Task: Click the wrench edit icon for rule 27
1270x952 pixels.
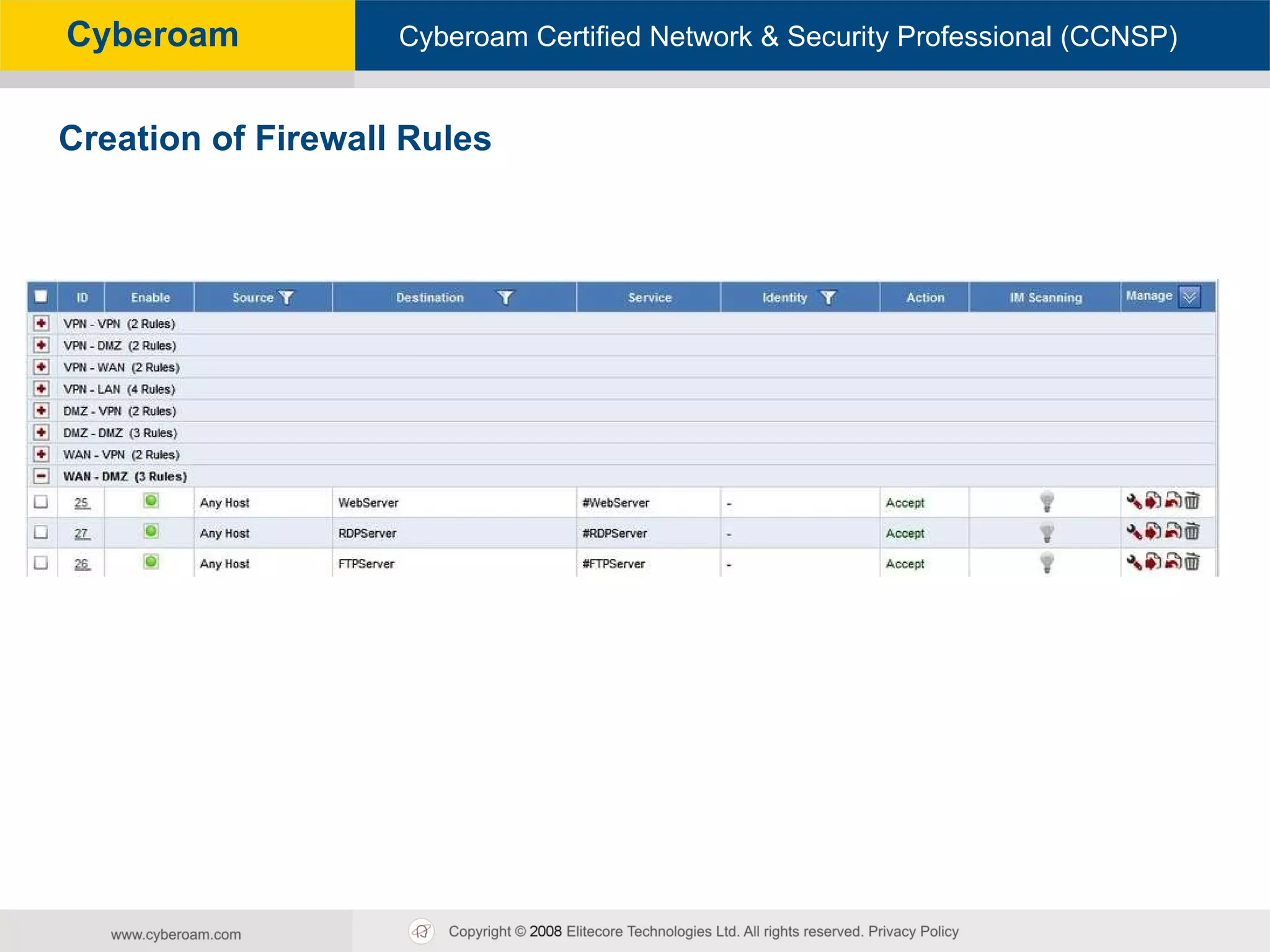Action: click(1134, 532)
